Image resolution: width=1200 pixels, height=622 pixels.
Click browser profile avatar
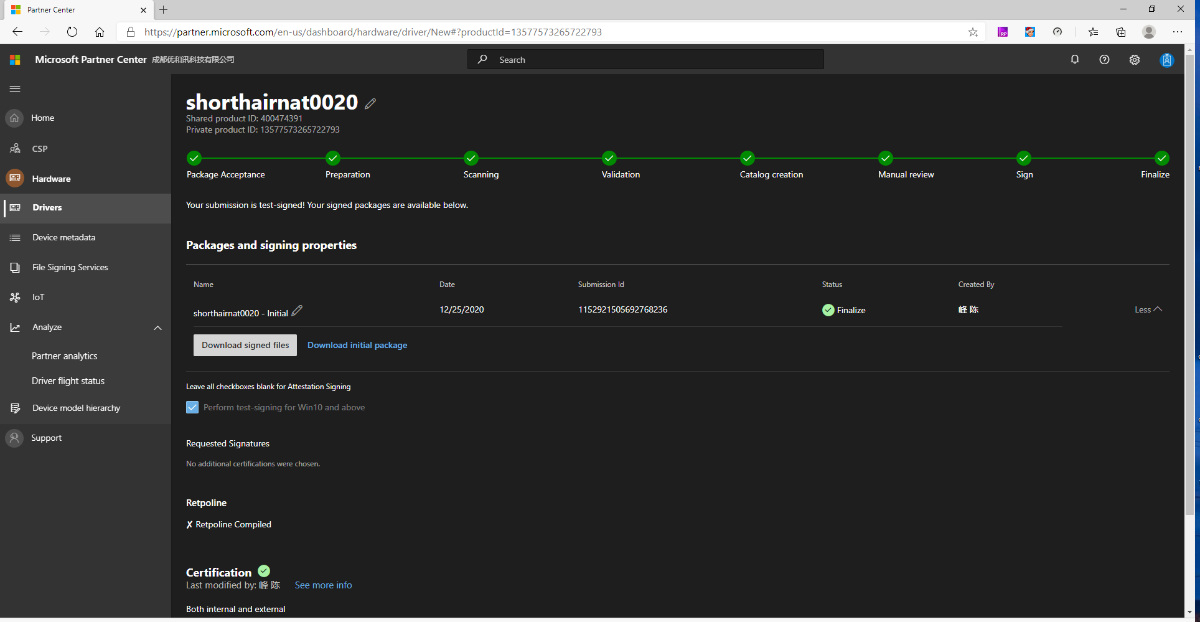pyautogui.click(x=1149, y=32)
